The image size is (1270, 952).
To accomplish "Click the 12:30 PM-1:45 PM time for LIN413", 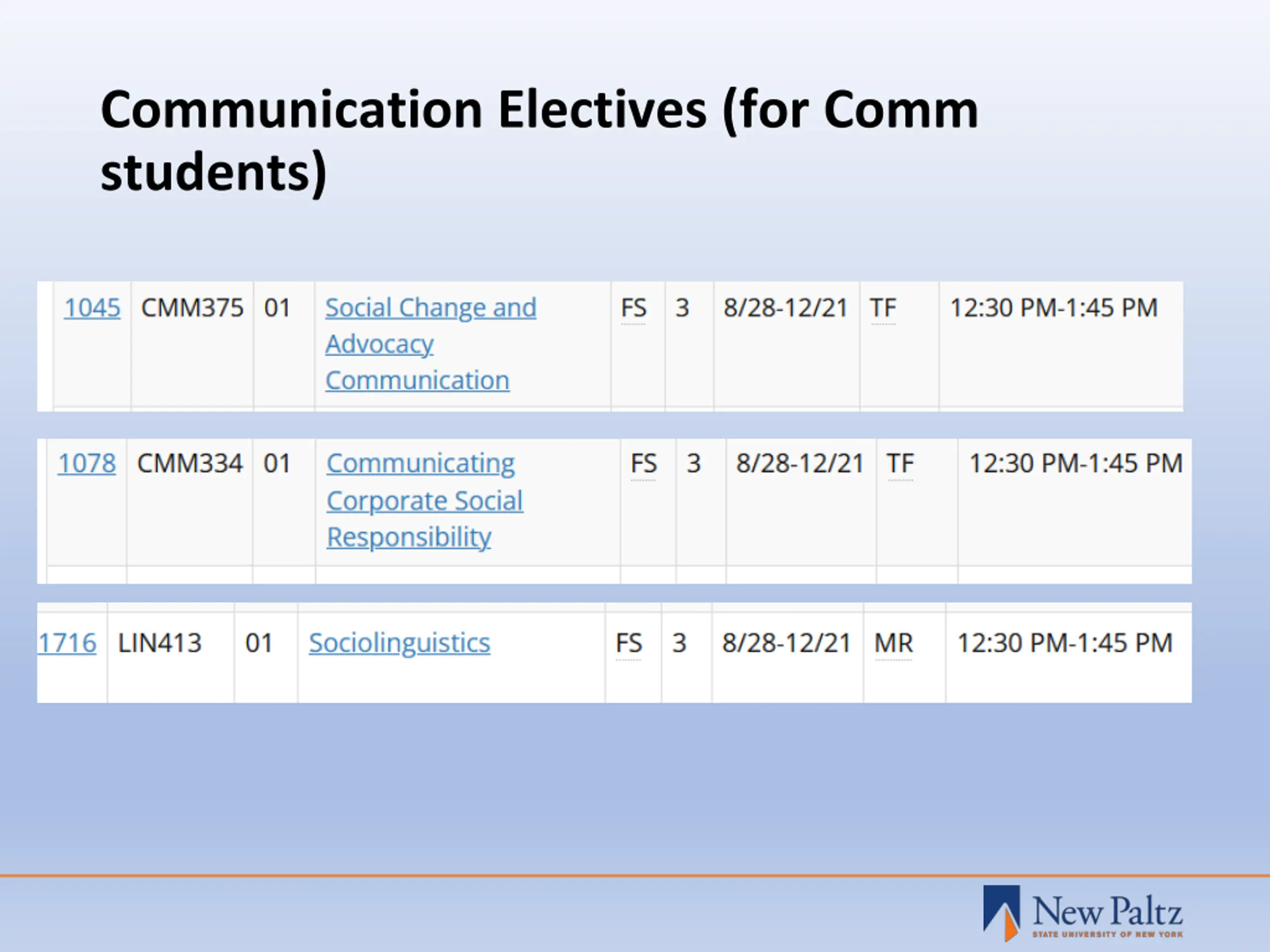I will pos(1065,643).
